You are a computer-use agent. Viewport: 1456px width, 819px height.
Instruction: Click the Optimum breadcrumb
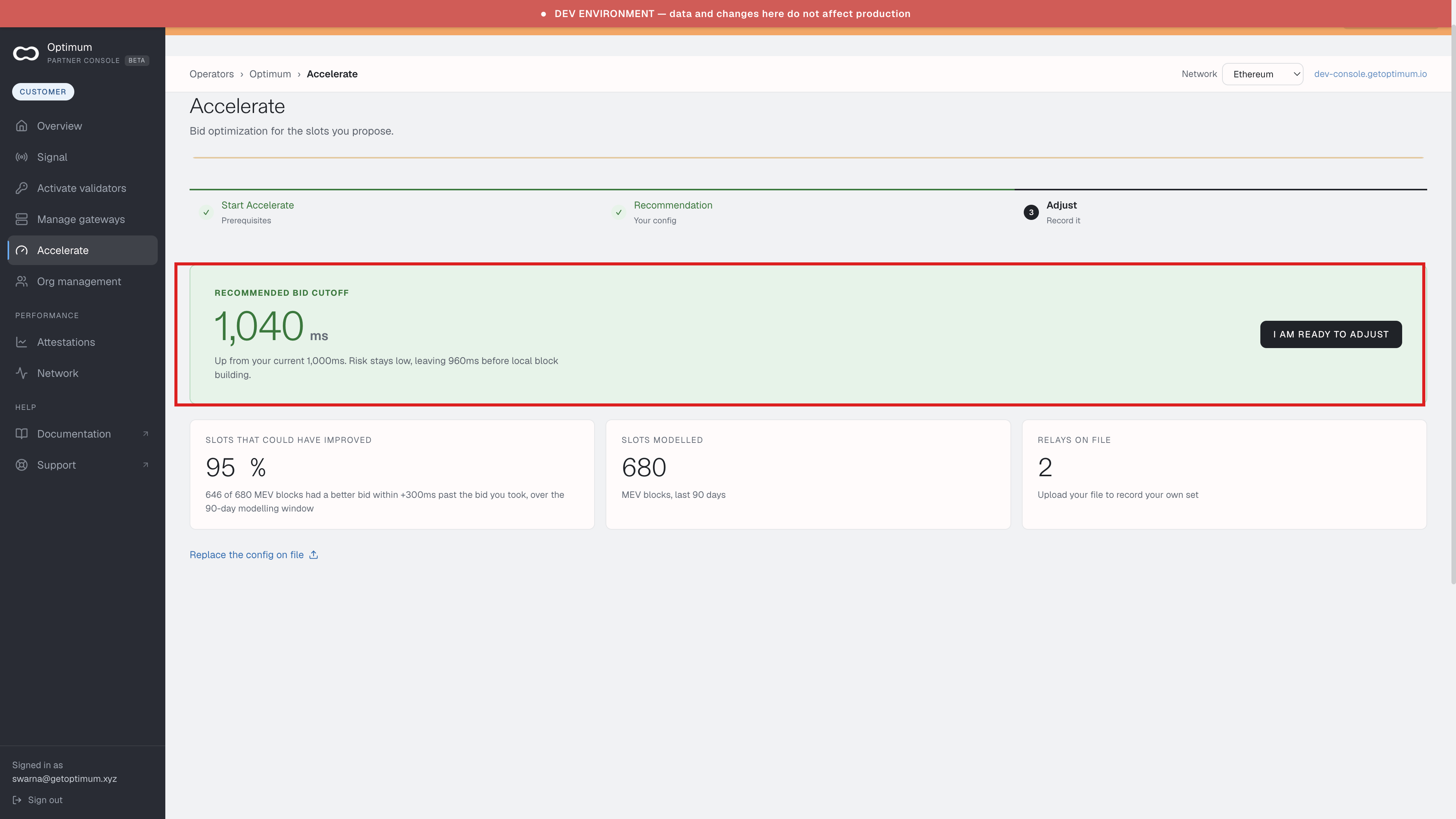coord(270,74)
